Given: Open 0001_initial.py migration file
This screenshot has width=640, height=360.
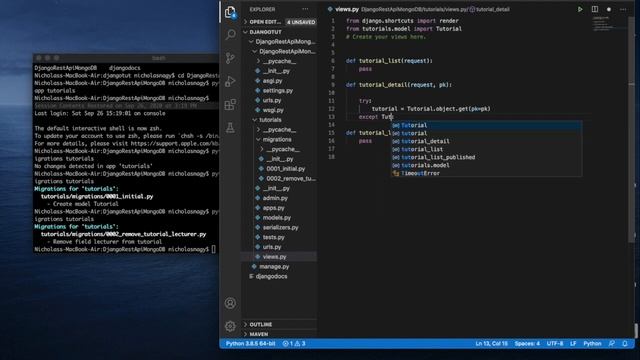Looking at the screenshot, I should point(285,169).
